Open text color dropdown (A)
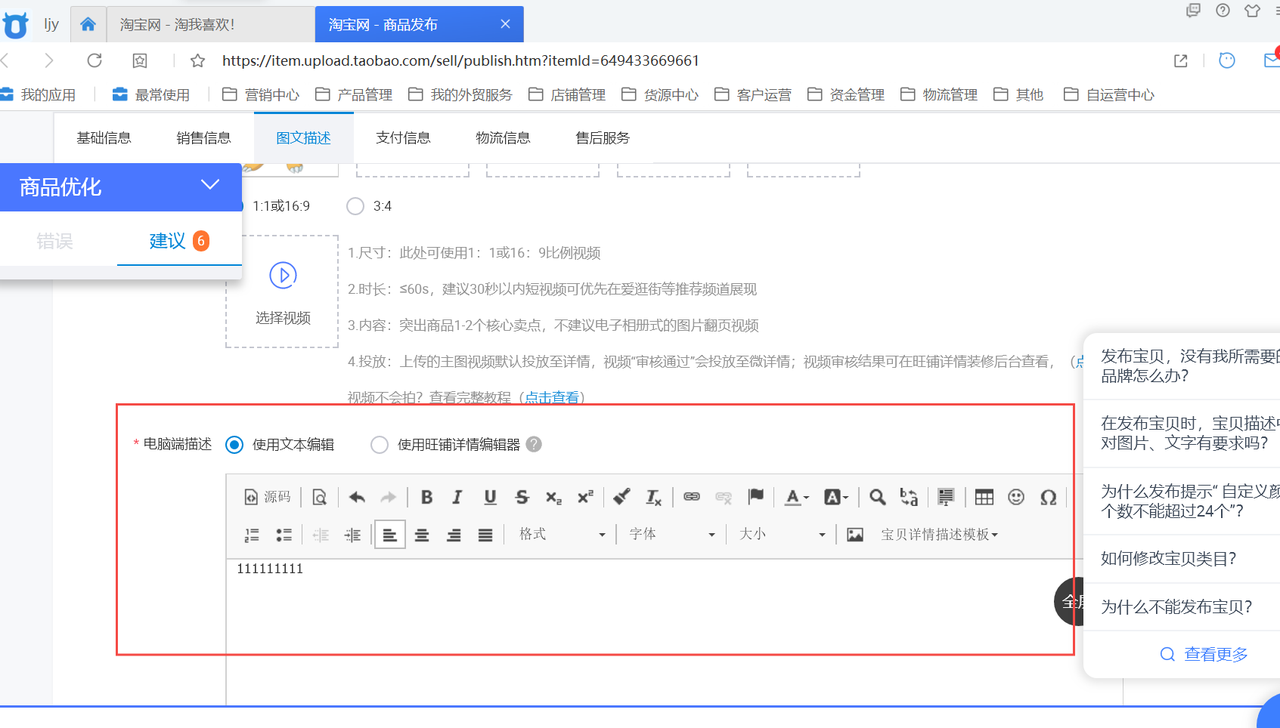1280x728 pixels. [x=796, y=497]
